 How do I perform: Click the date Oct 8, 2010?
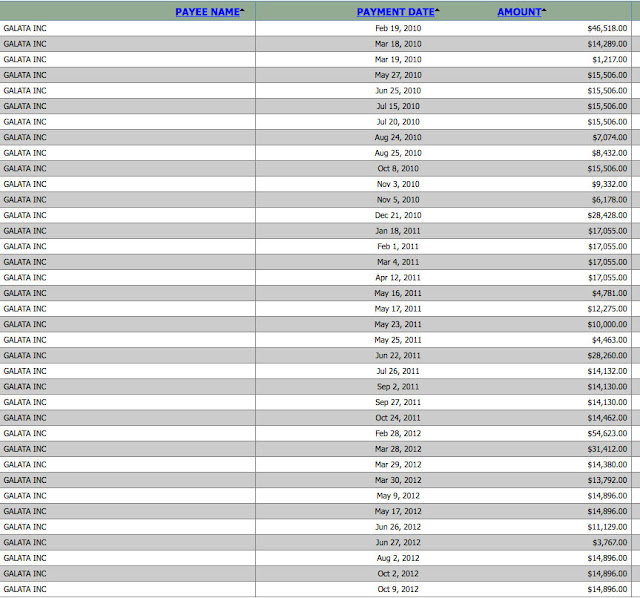click(x=398, y=169)
